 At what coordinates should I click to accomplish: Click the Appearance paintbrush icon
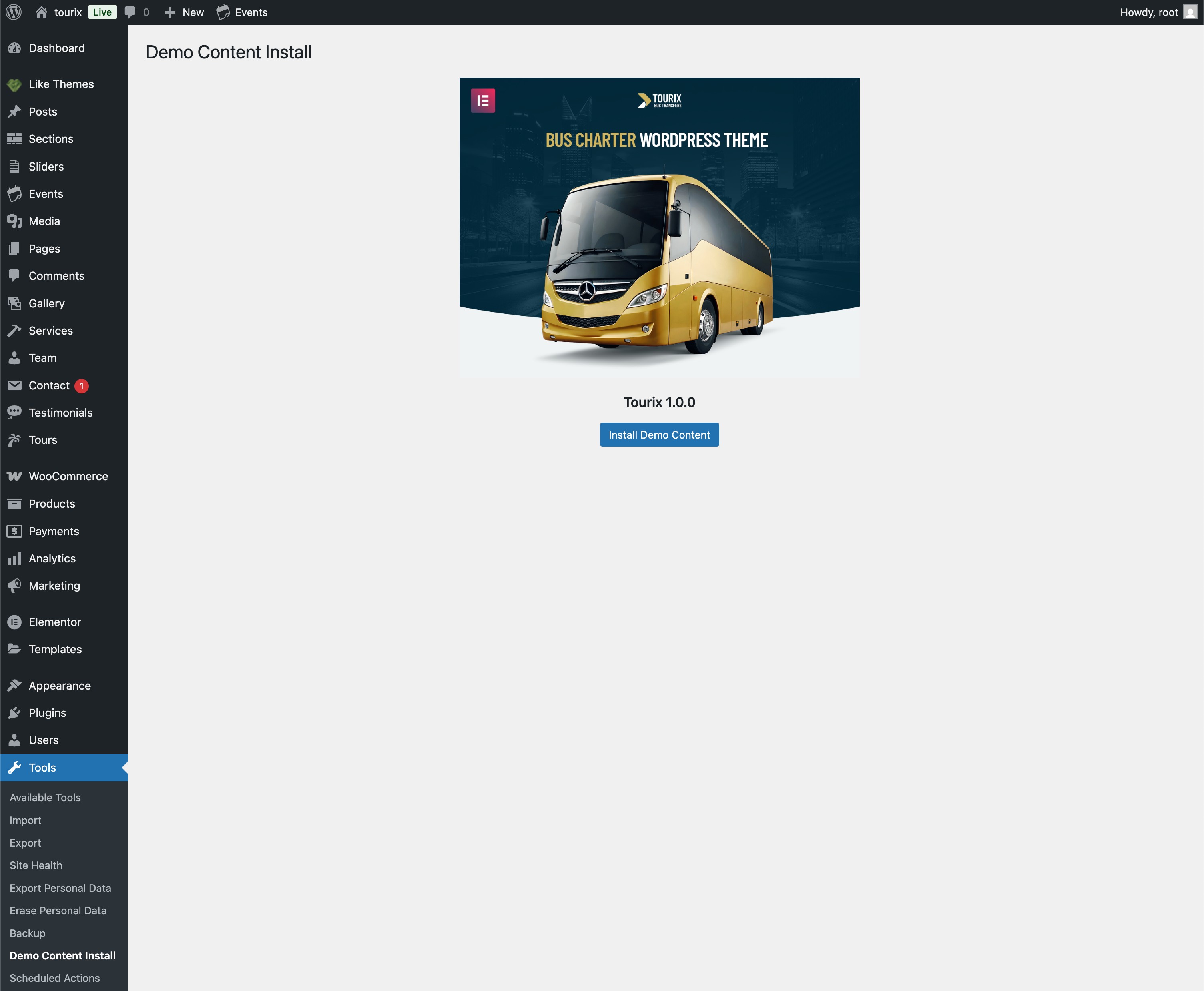(x=14, y=686)
